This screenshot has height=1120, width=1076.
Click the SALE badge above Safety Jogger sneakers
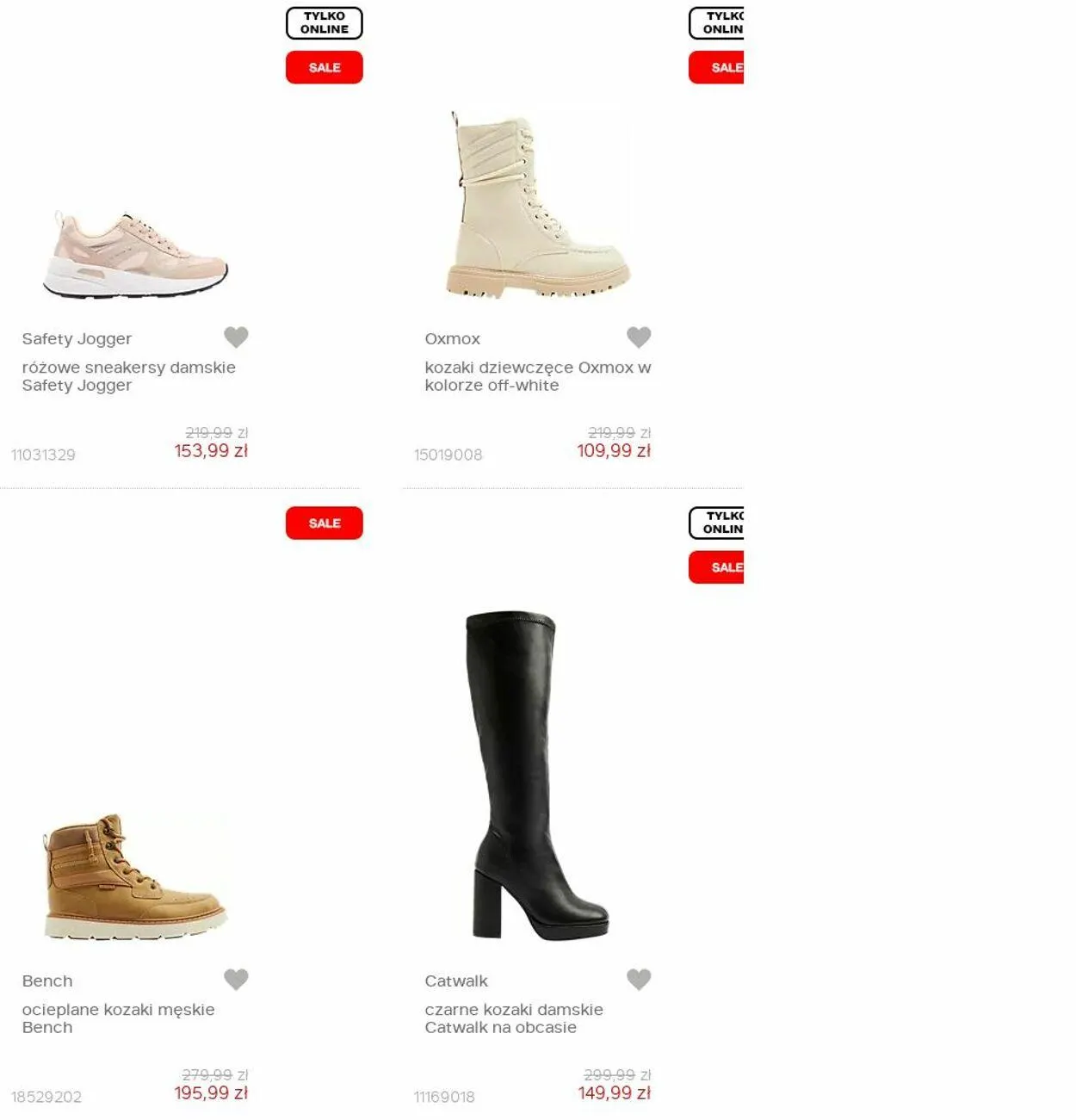325,67
